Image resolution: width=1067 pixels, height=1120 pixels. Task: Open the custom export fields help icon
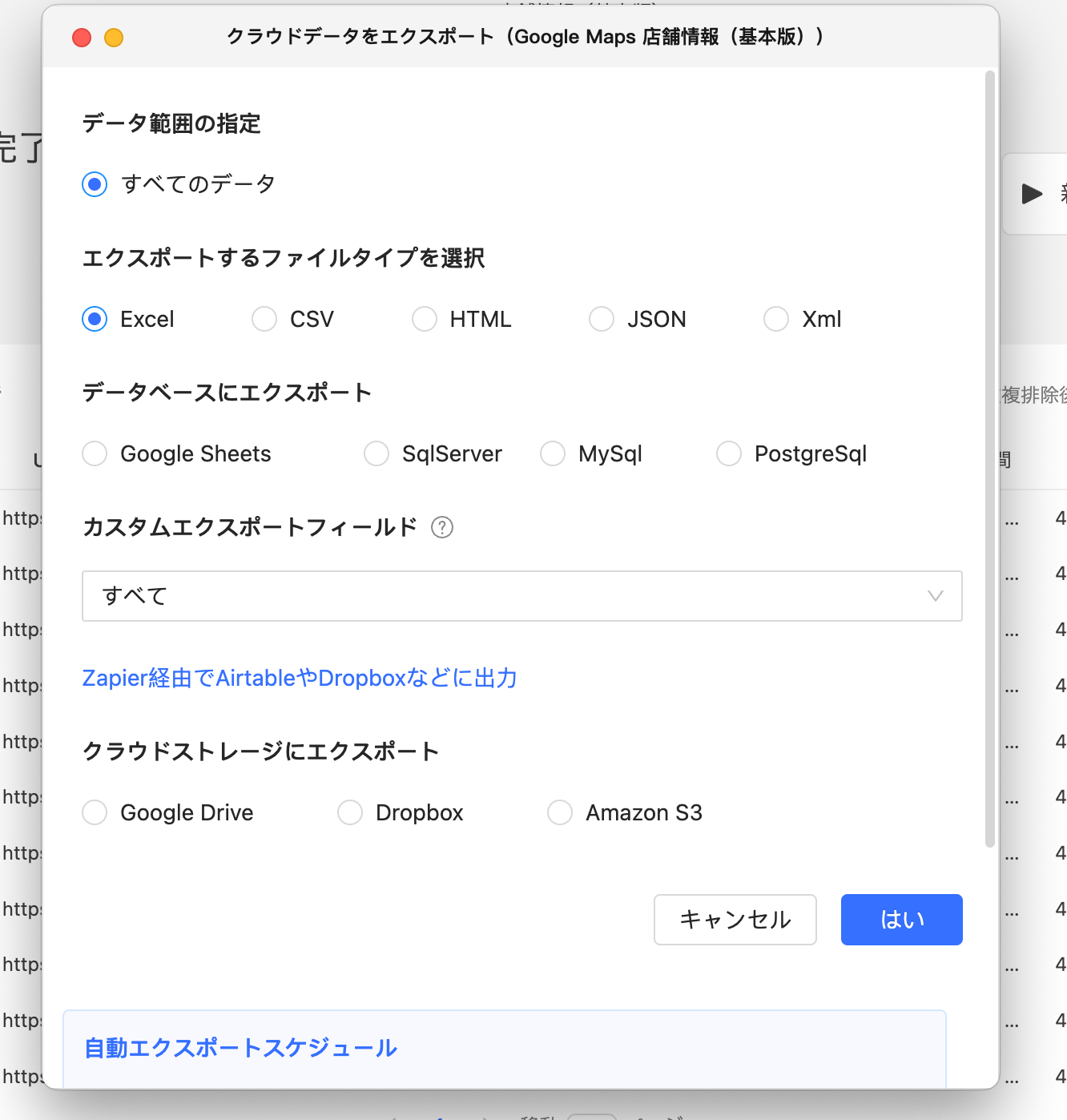tap(442, 527)
